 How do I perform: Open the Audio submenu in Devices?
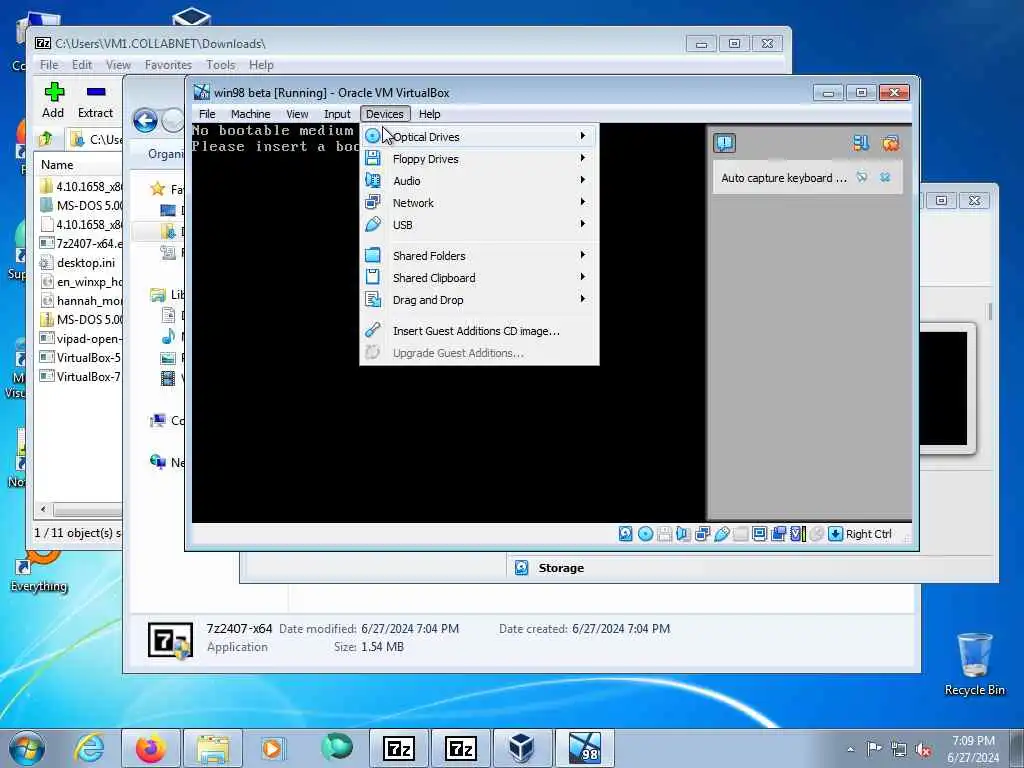(x=479, y=181)
